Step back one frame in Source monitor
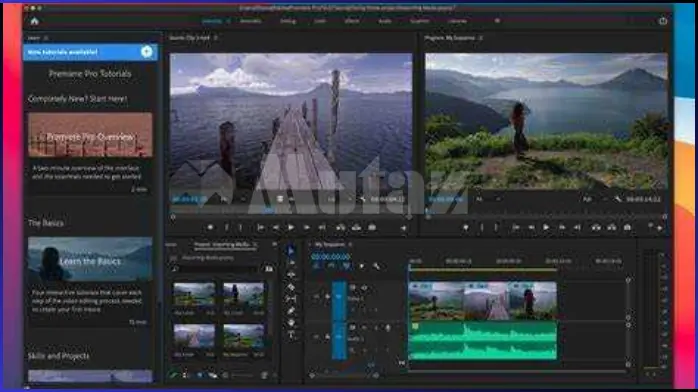698x392 pixels. pos(276,227)
